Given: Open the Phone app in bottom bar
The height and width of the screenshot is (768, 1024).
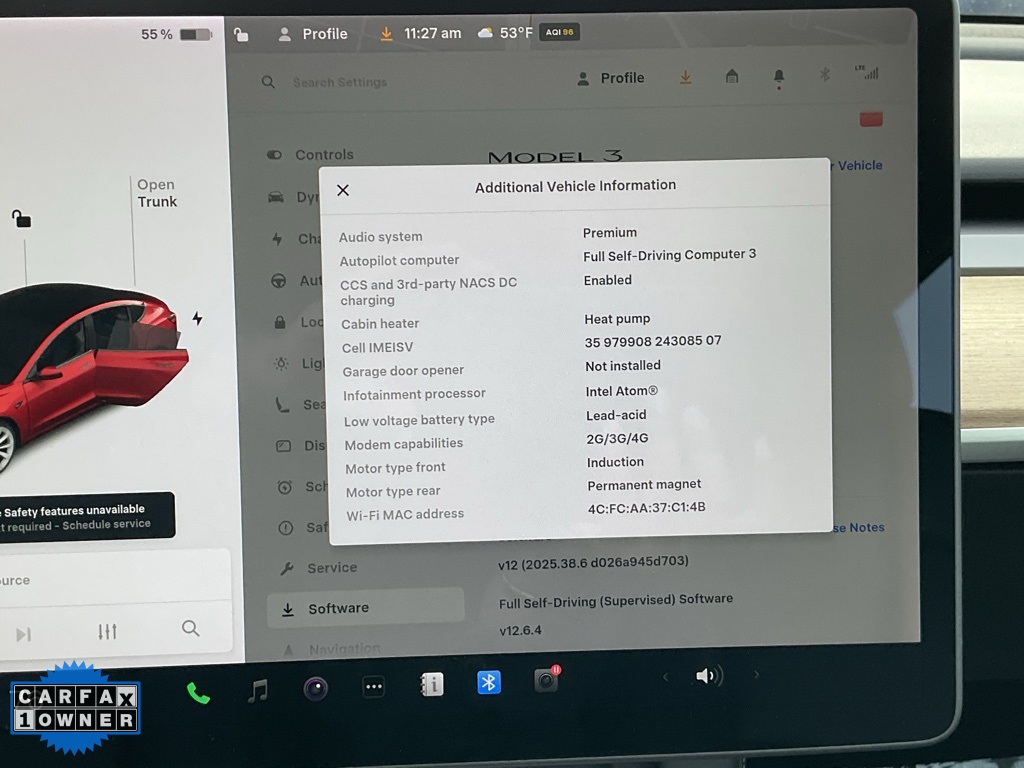Looking at the screenshot, I should click(x=198, y=692).
